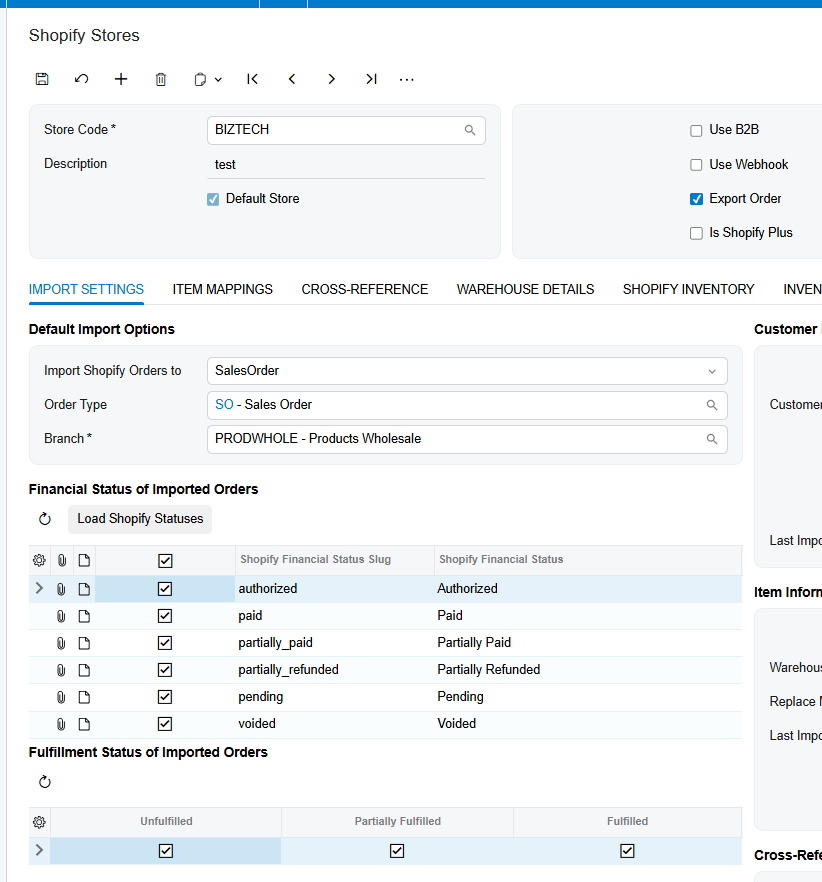Open Store Code lookup magnifier

click(470, 130)
